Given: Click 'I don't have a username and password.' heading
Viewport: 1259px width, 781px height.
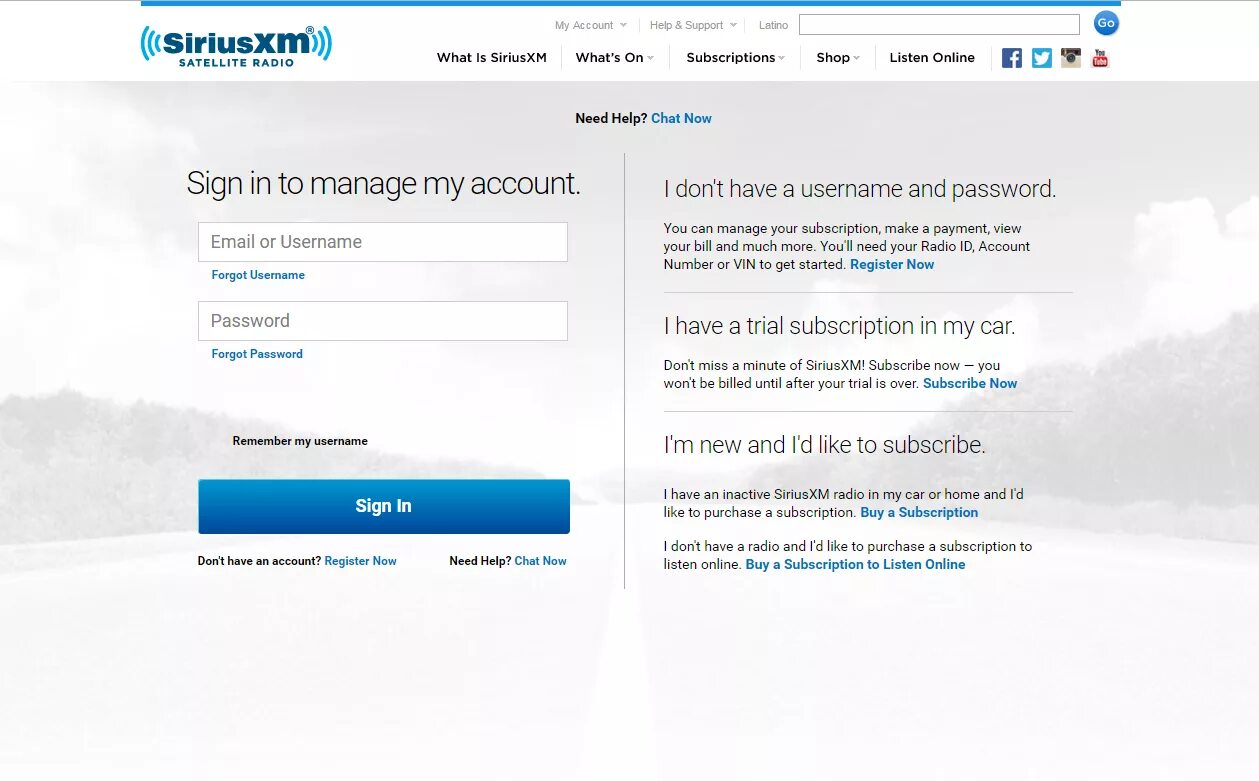Looking at the screenshot, I should 860,189.
